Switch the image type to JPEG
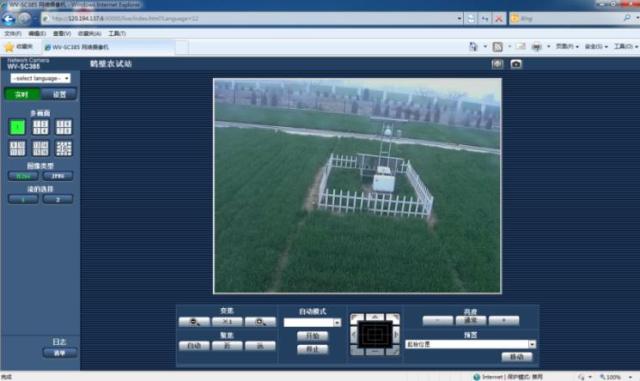Image resolution: width=640 pixels, height=381 pixels. pos(58,176)
